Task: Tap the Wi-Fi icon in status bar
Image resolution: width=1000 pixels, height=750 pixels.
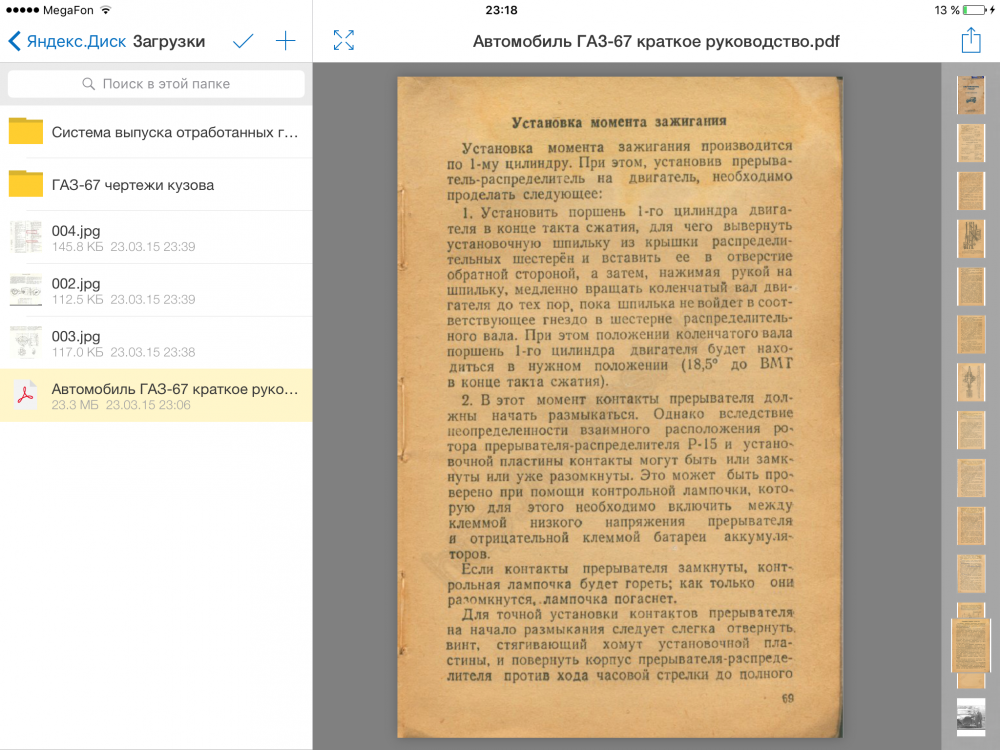Action: tap(106, 10)
